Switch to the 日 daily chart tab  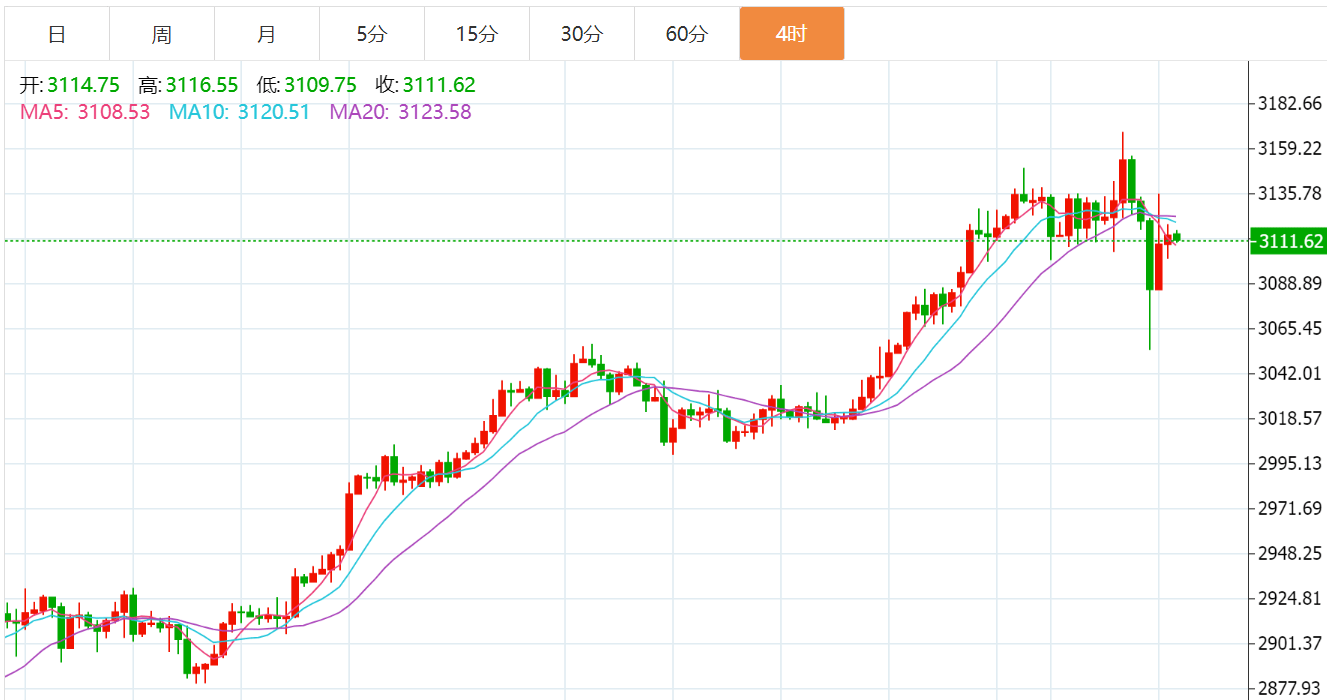(x=57, y=34)
